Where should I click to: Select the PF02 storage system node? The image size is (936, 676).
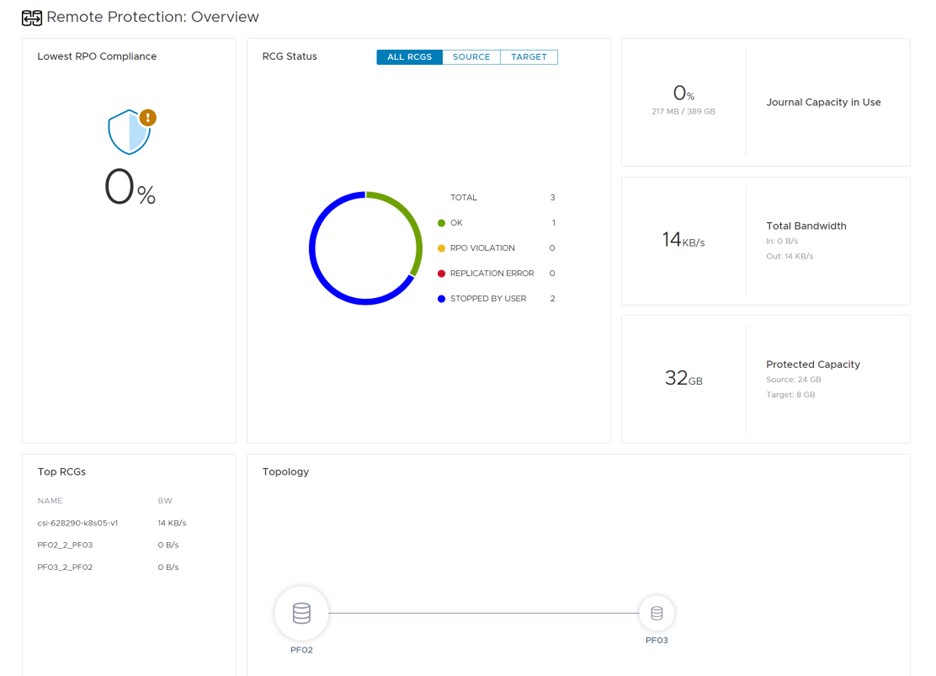click(301, 613)
